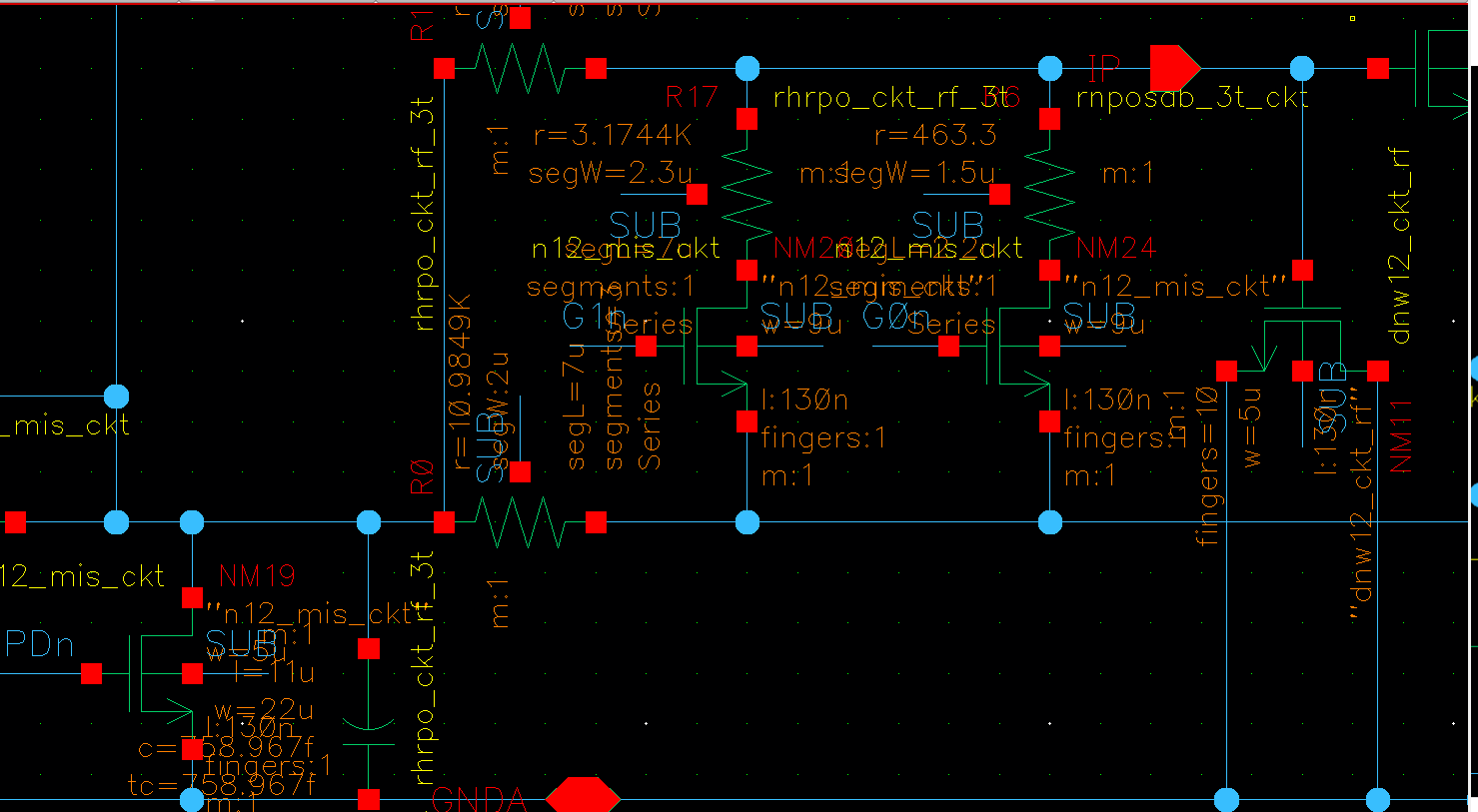Select the R1 horizontal resistor symbol

520,69
